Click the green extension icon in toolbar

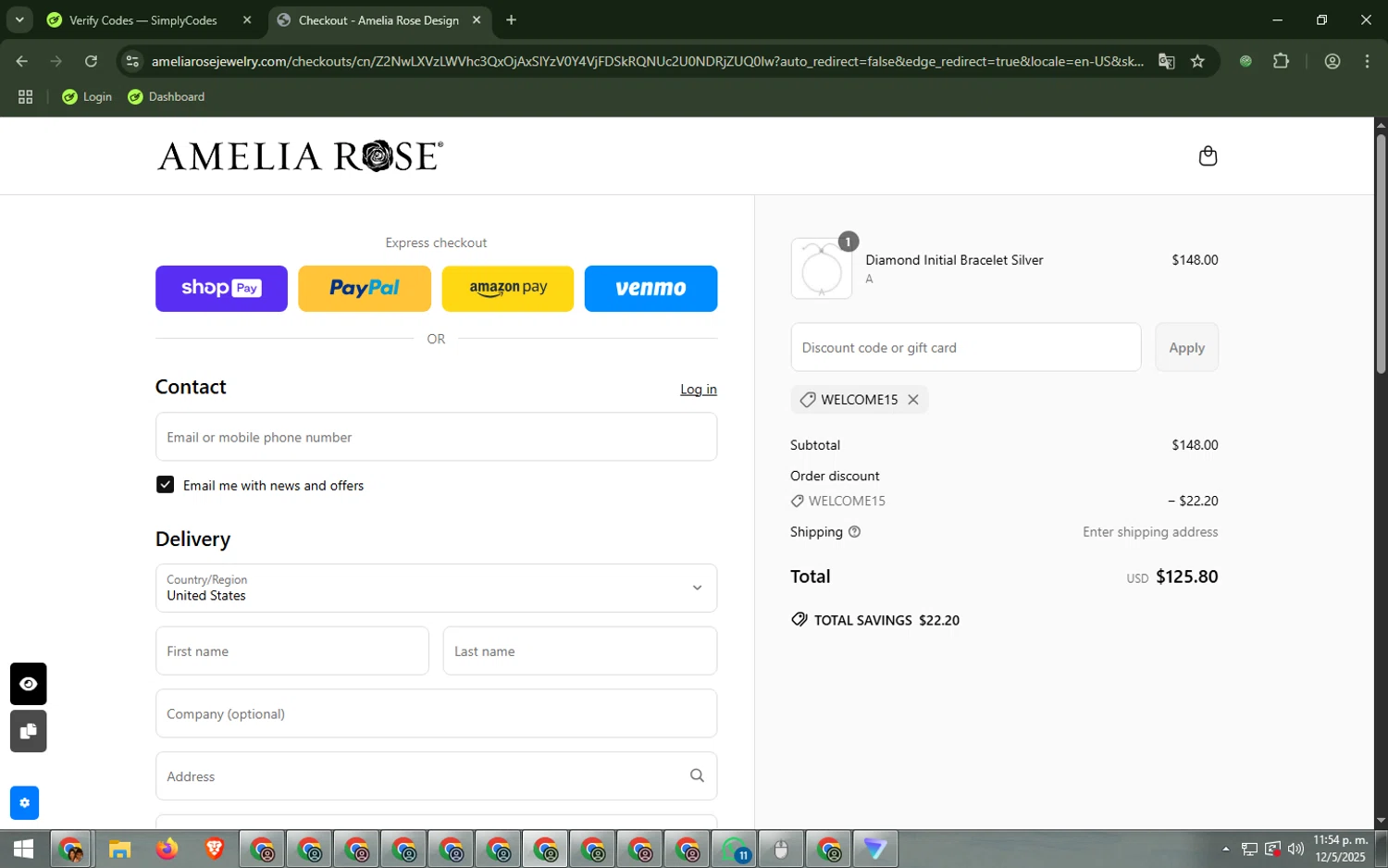click(x=1245, y=61)
